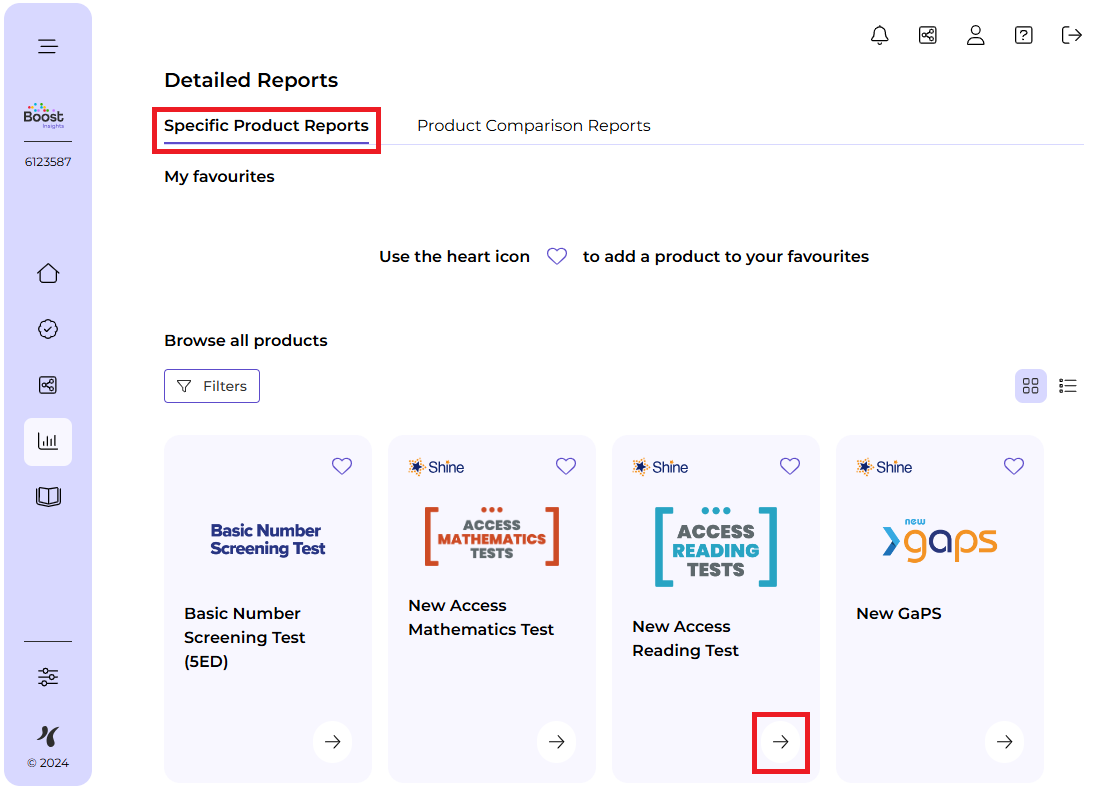Image resolution: width=1105 pixels, height=797 pixels.
Task: Click the logout icon in header
Action: click(x=1071, y=36)
